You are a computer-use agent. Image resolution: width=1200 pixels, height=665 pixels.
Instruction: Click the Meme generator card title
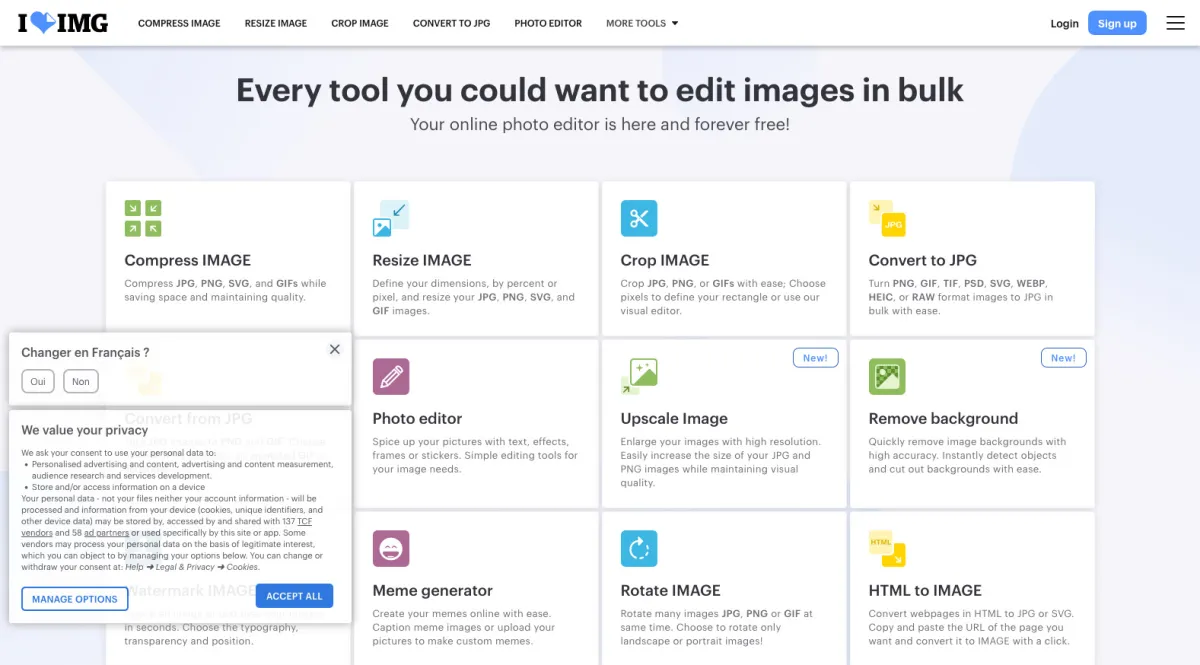click(x=433, y=590)
